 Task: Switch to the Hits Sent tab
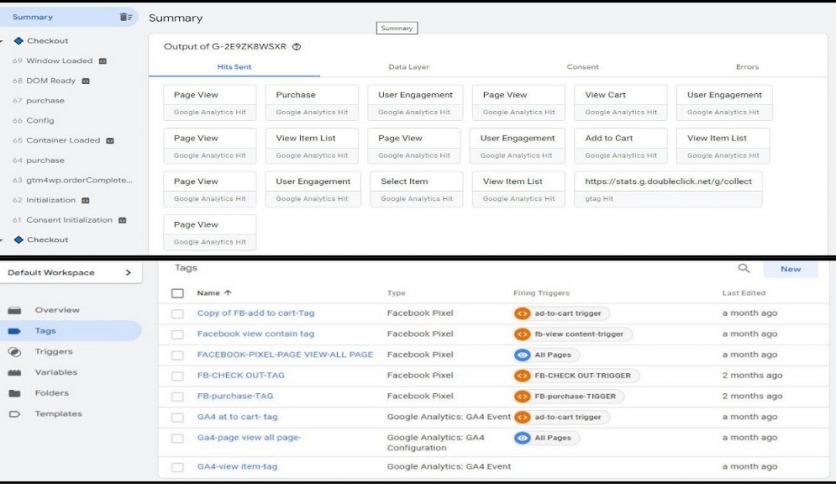pyautogui.click(x=234, y=67)
